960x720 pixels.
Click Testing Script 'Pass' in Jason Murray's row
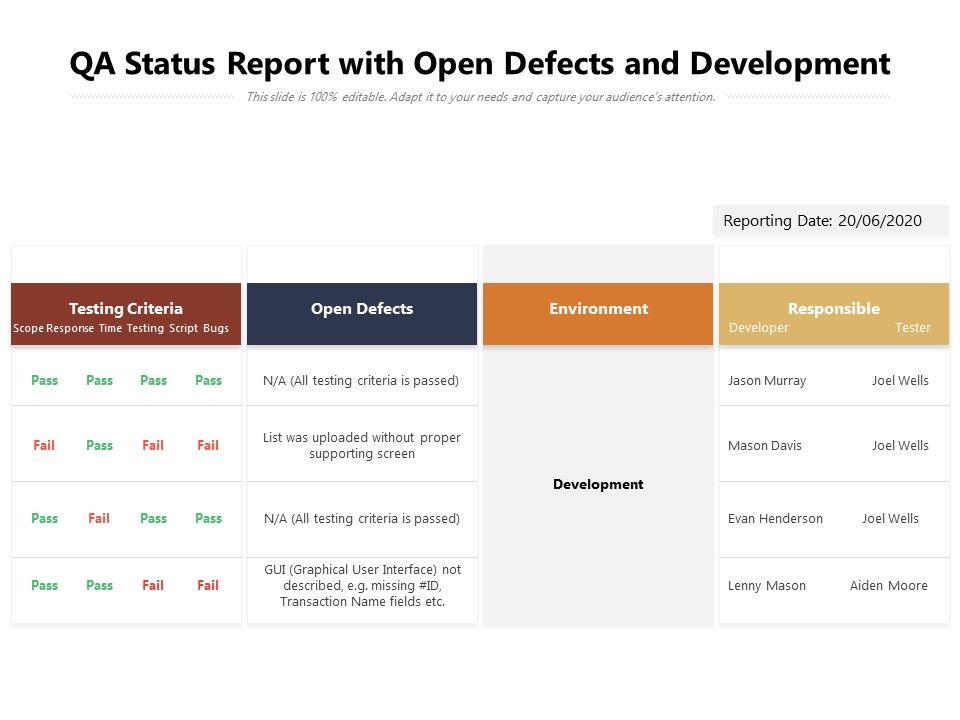pos(154,380)
